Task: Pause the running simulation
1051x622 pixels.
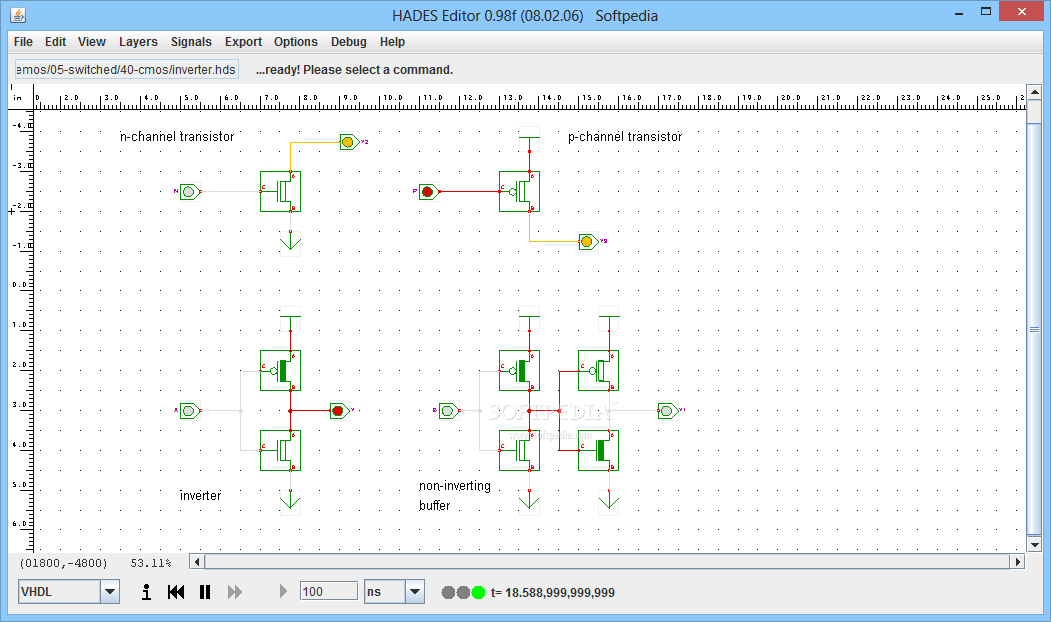Action: (x=205, y=592)
